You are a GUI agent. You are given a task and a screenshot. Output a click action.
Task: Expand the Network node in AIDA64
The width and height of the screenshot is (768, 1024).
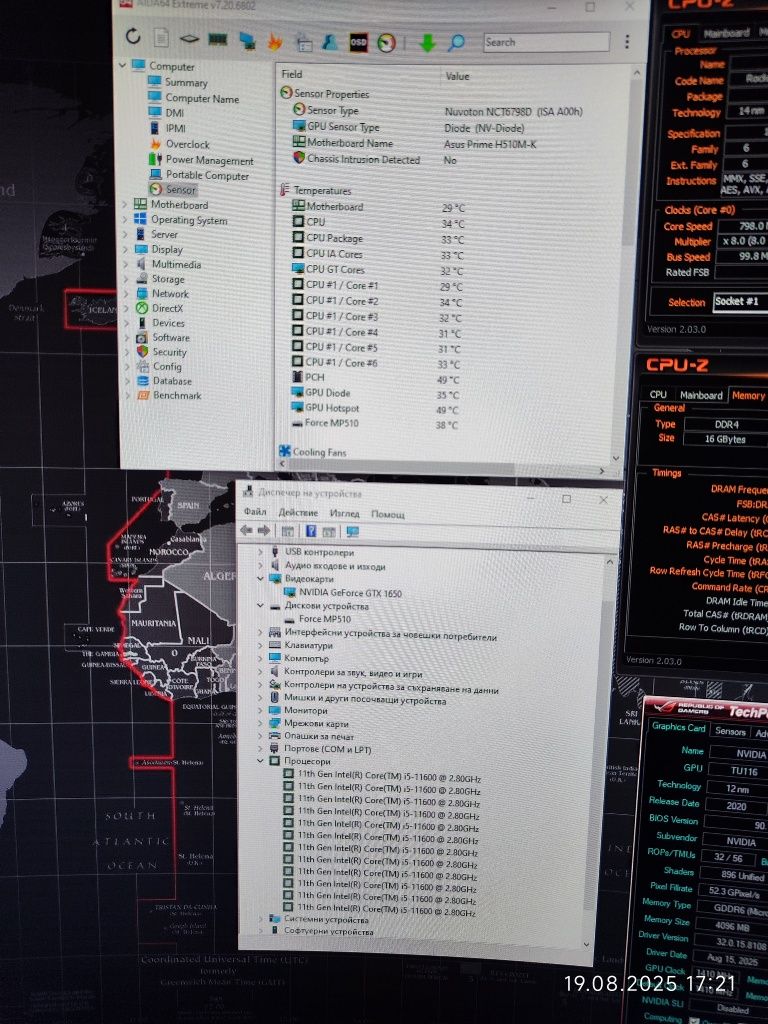point(127,294)
